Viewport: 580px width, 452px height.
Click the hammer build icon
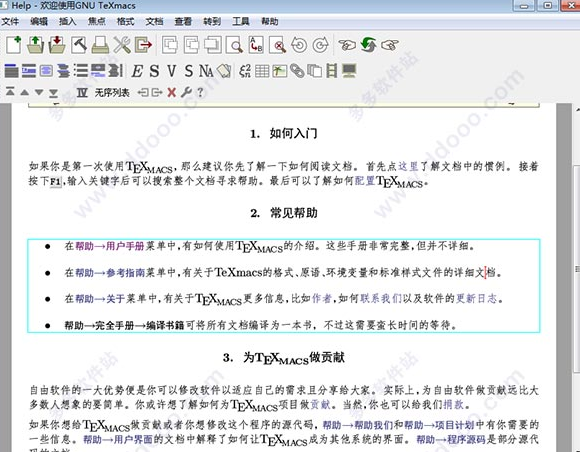[78, 45]
